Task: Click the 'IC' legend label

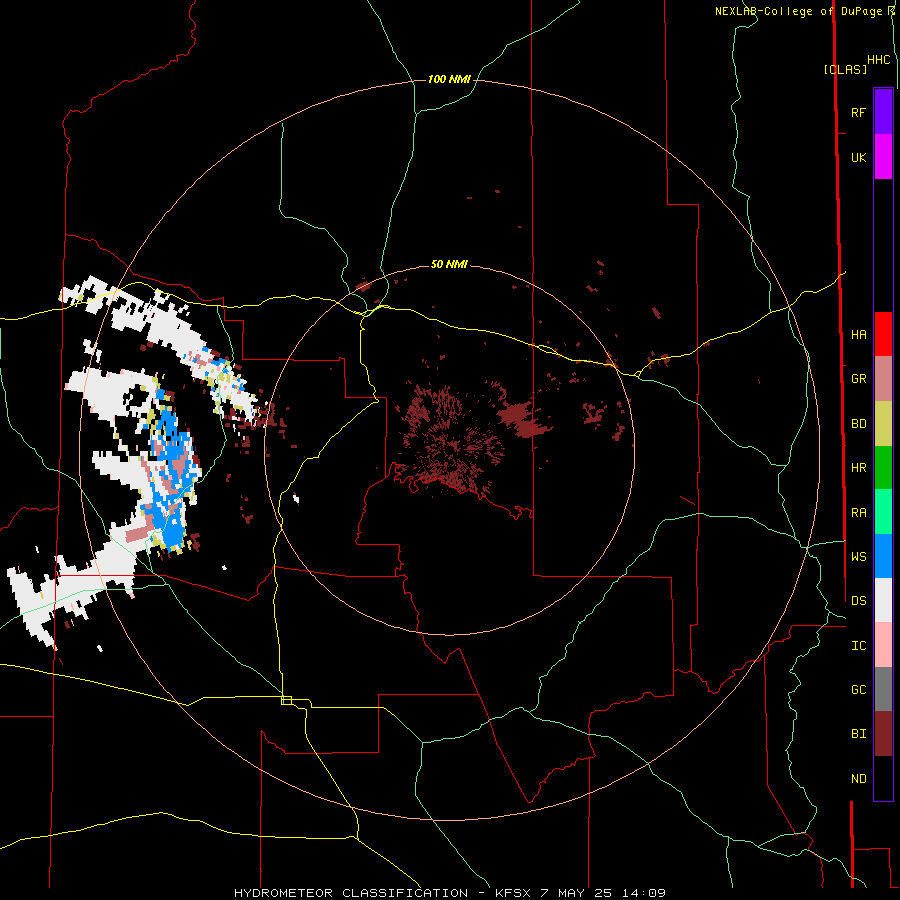Action: (858, 646)
